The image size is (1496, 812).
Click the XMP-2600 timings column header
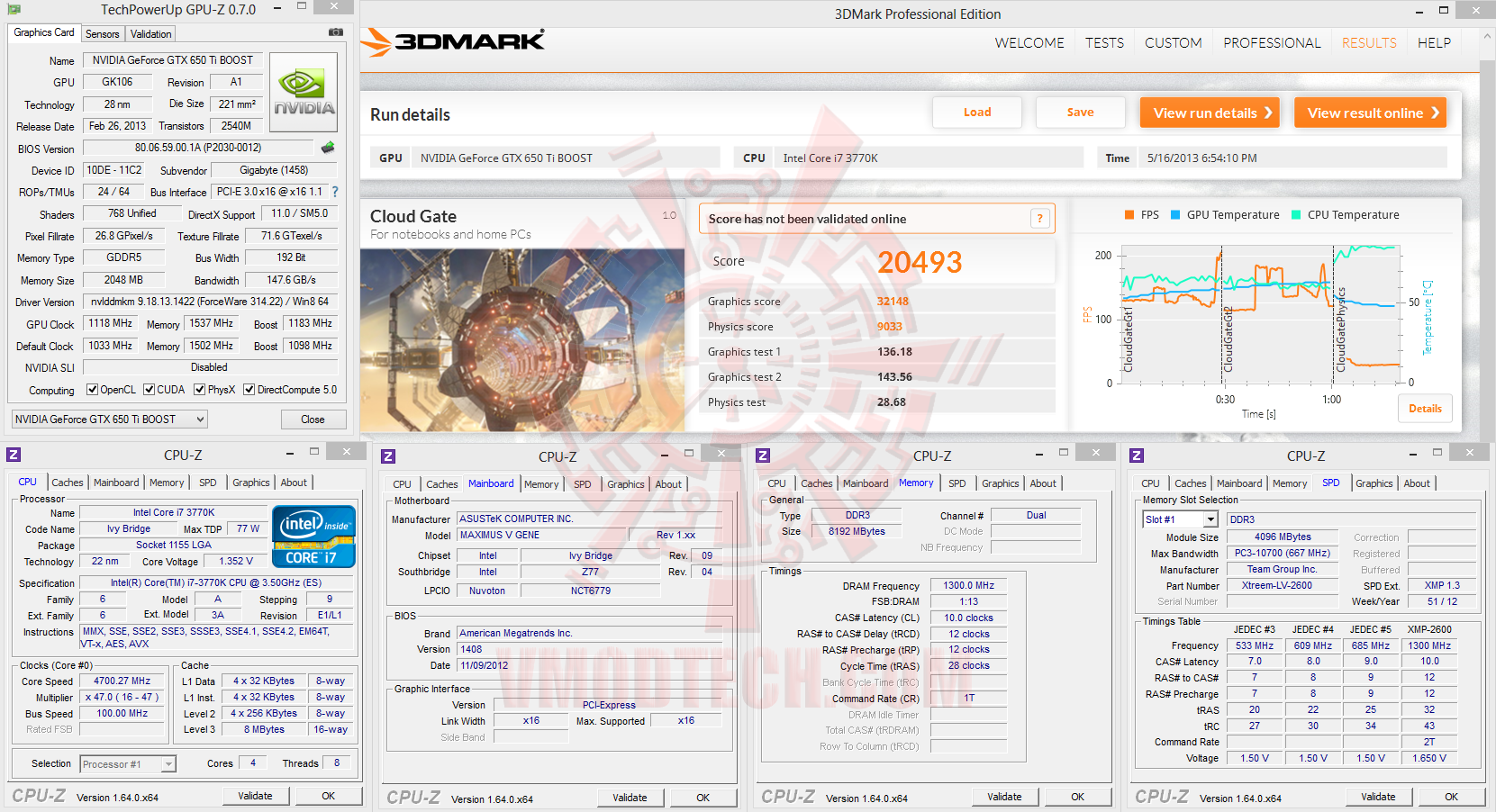1429,629
